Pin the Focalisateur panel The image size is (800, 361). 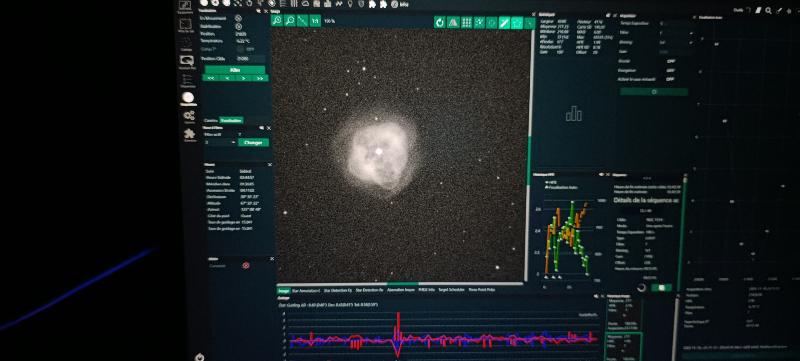(x=259, y=11)
